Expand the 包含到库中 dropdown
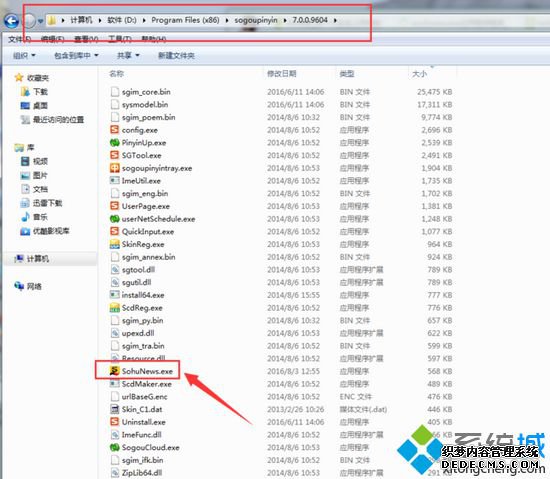550x479 pixels. coord(76,55)
